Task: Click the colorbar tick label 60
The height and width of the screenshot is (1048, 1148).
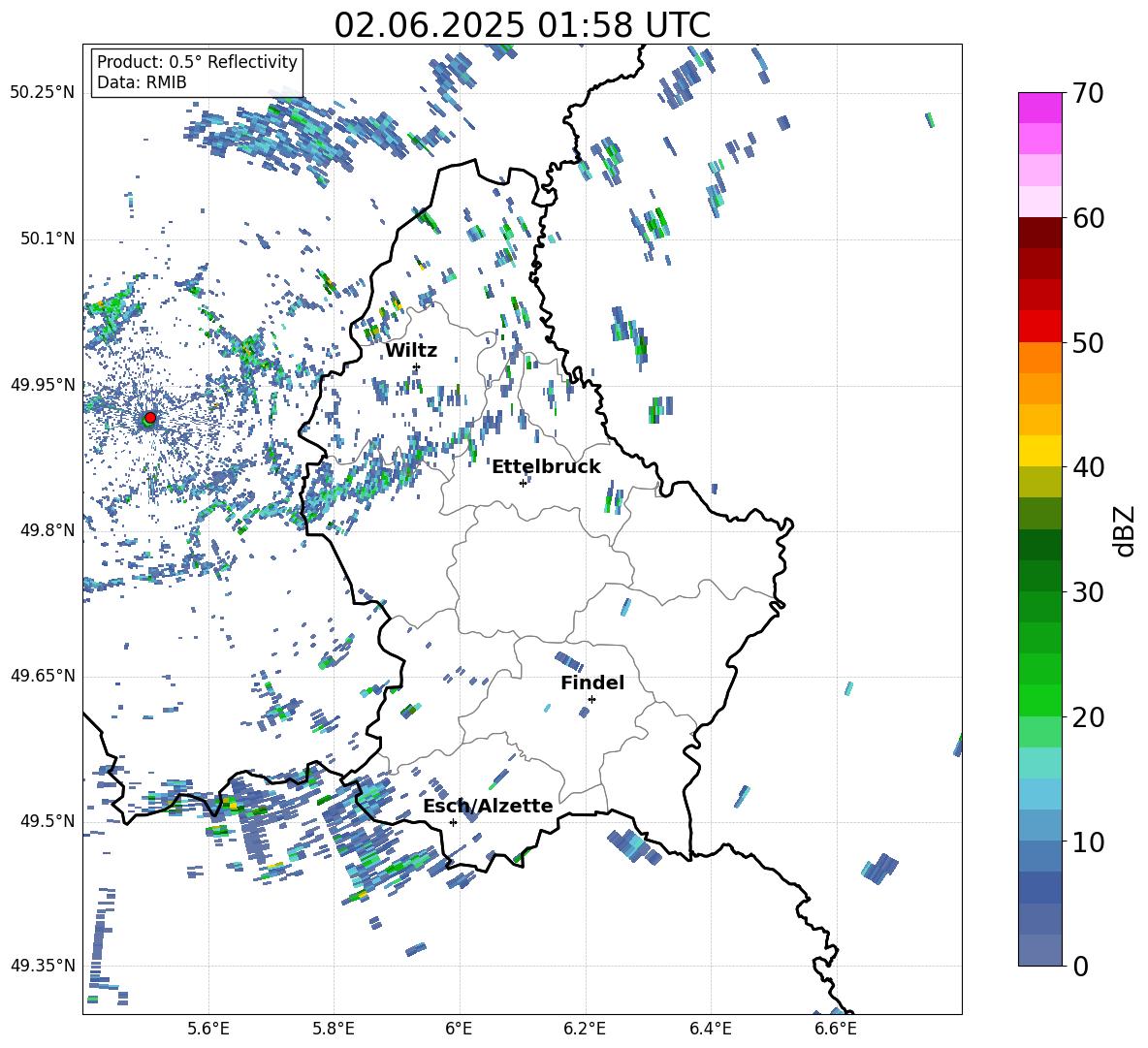Action: click(1088, 218)
